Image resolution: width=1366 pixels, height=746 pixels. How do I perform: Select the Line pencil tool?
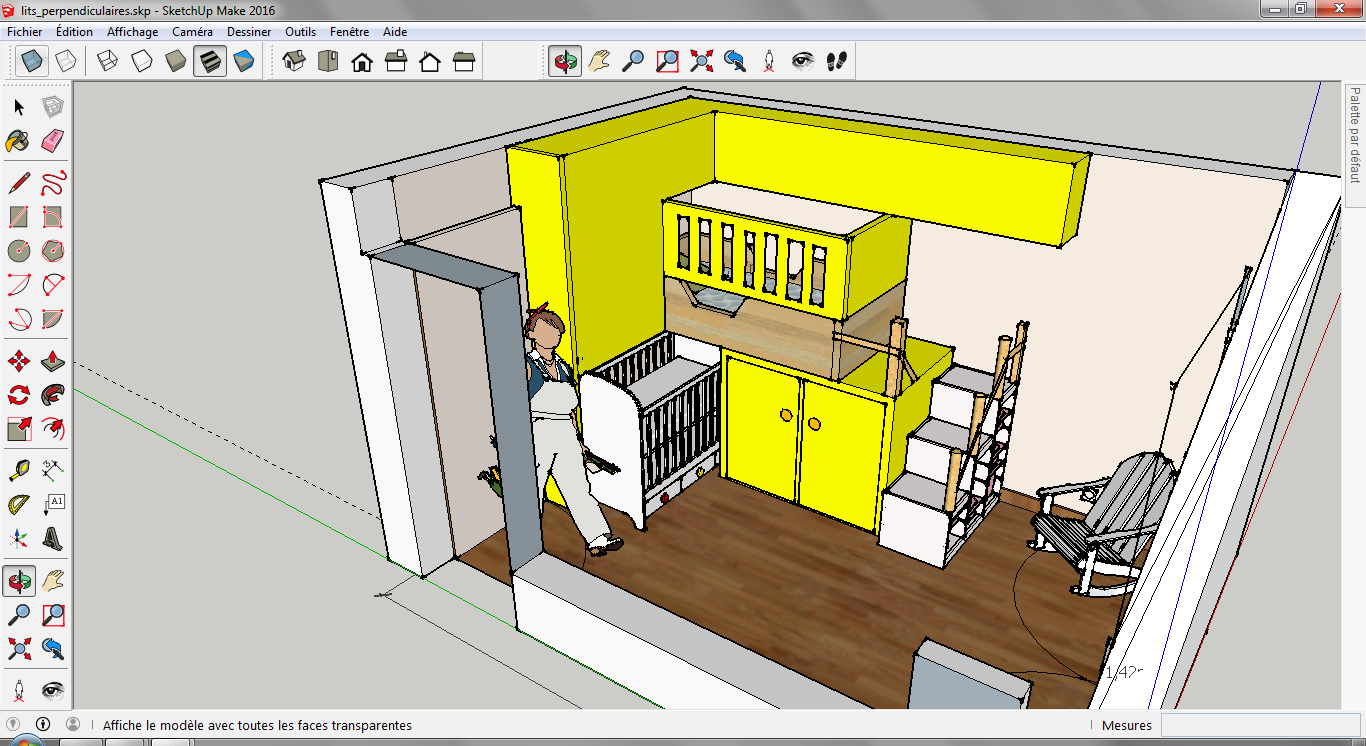click(x=19, y=183)
